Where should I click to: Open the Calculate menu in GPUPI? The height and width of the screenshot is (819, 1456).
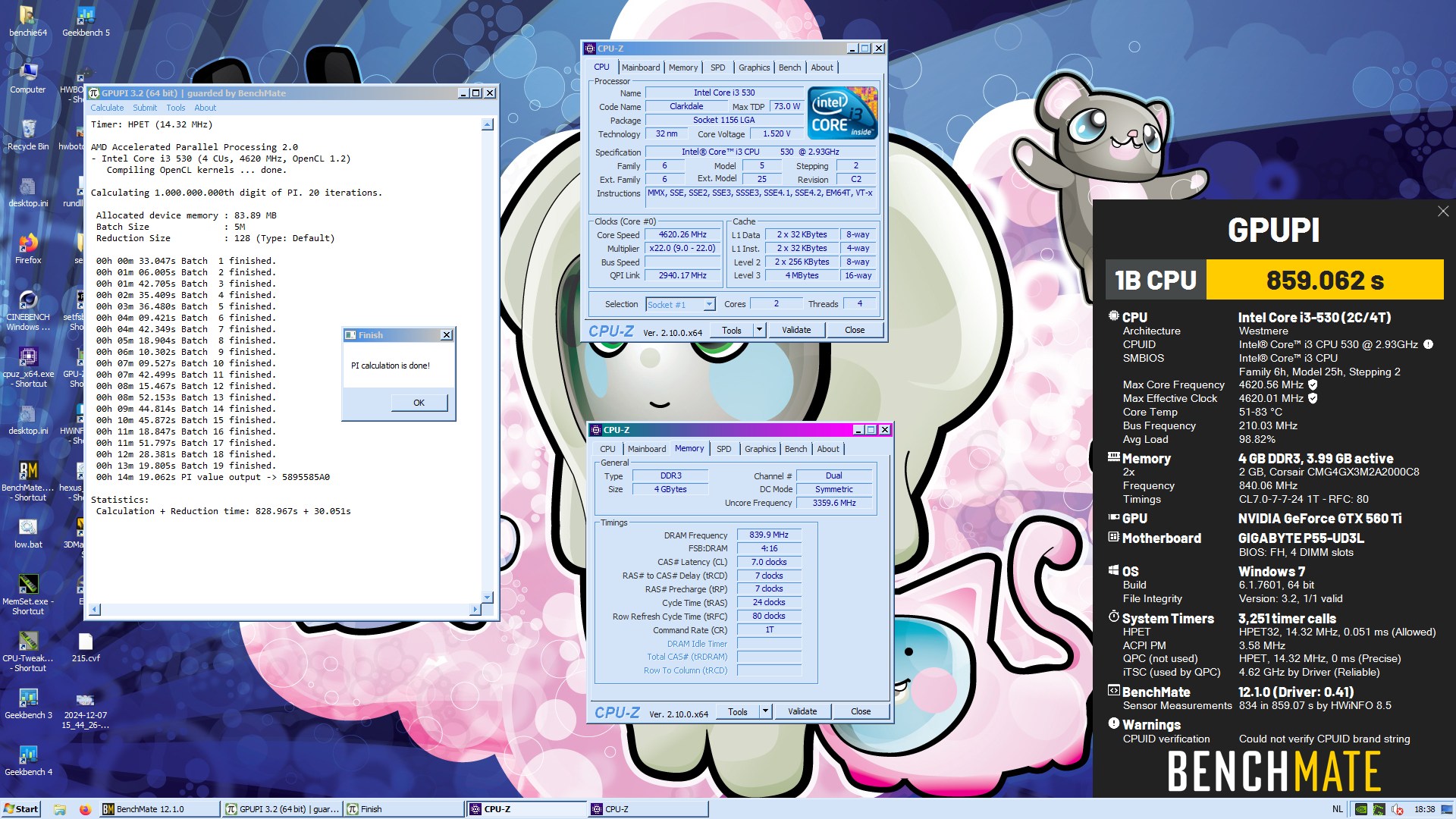coord(107,108)
